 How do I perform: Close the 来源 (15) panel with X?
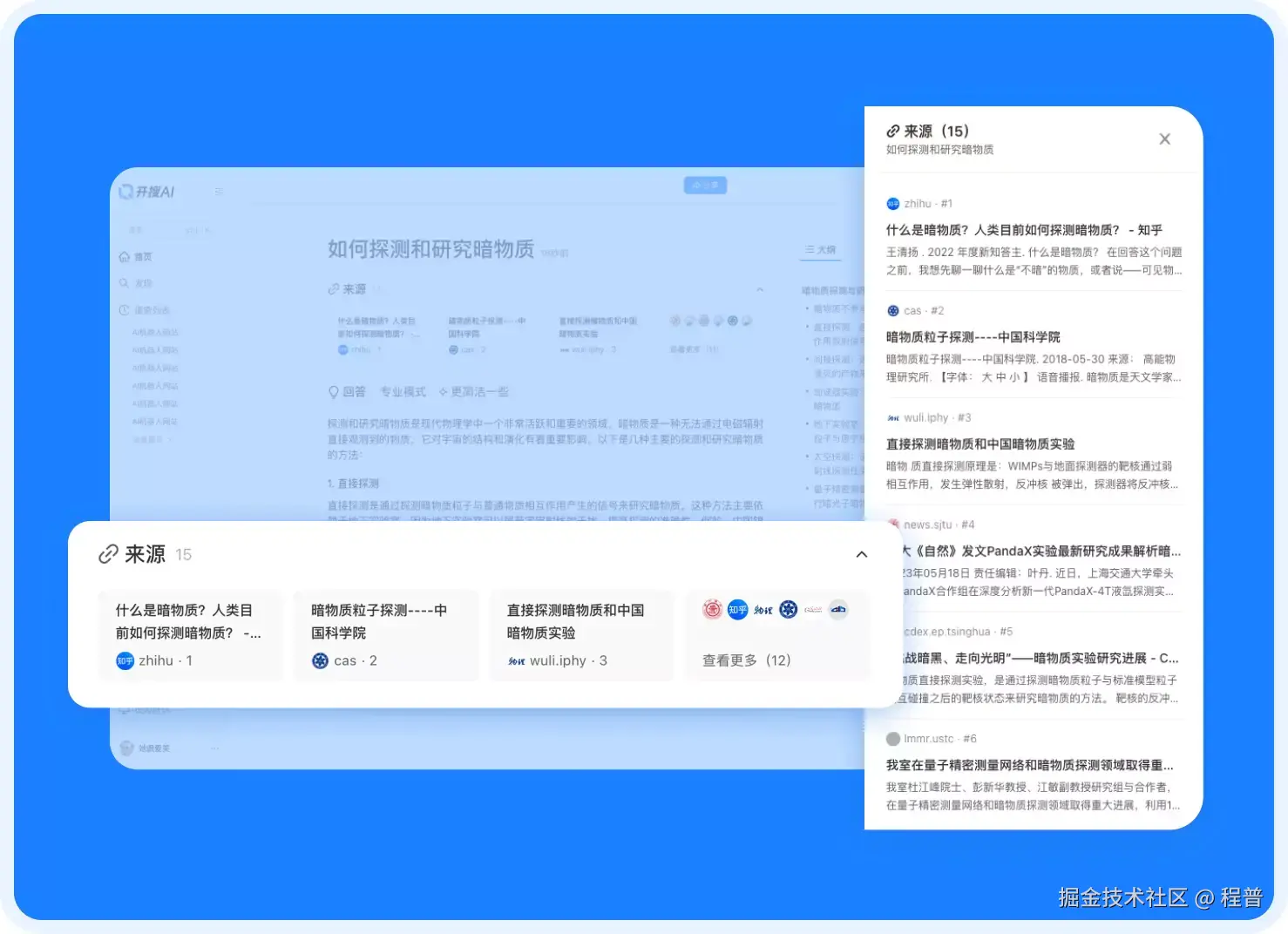[1165, 139]
